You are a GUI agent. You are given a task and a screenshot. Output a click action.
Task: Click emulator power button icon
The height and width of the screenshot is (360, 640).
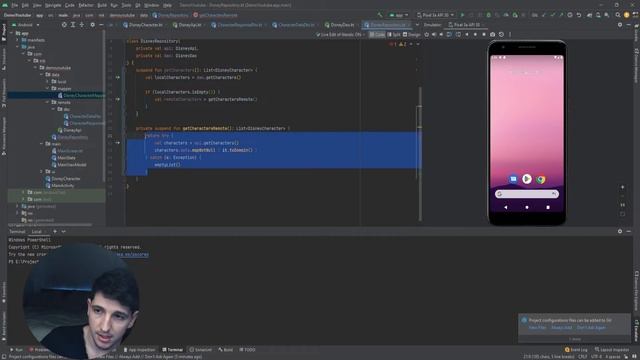[427, 35]
